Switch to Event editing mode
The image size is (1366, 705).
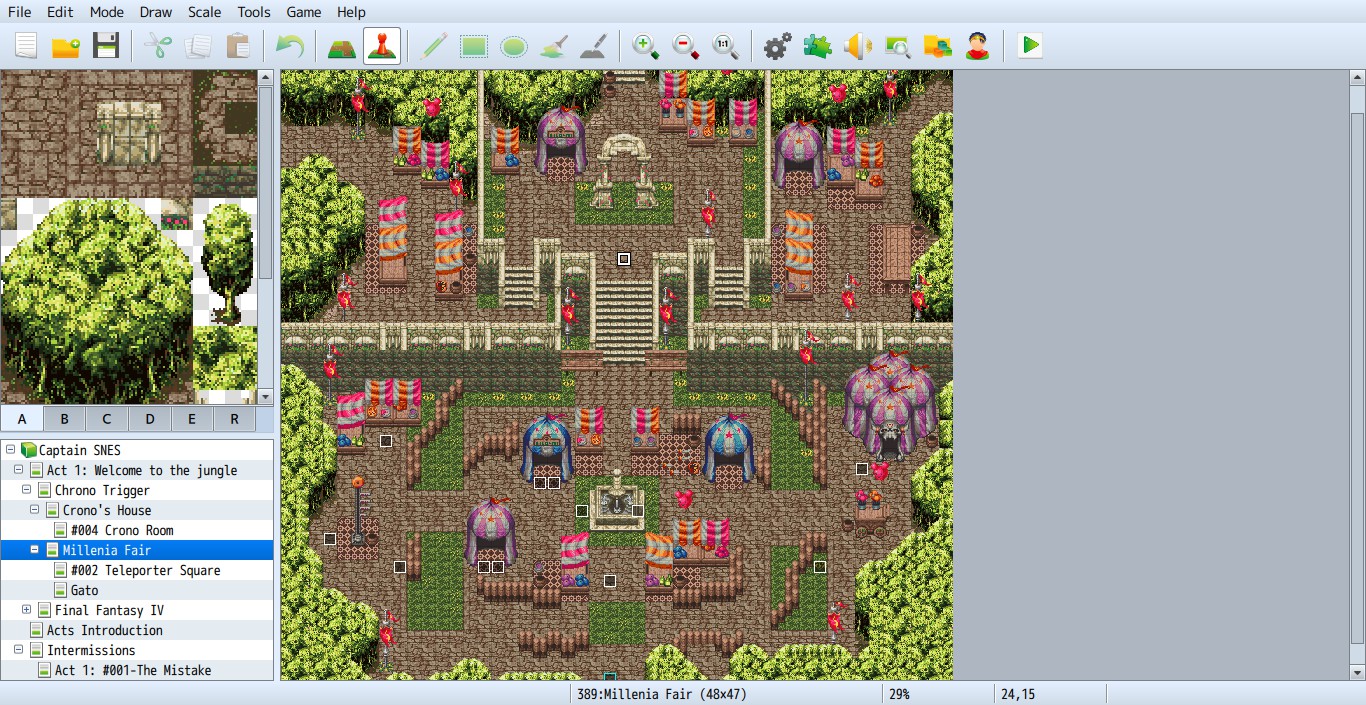tap(381, 46)
